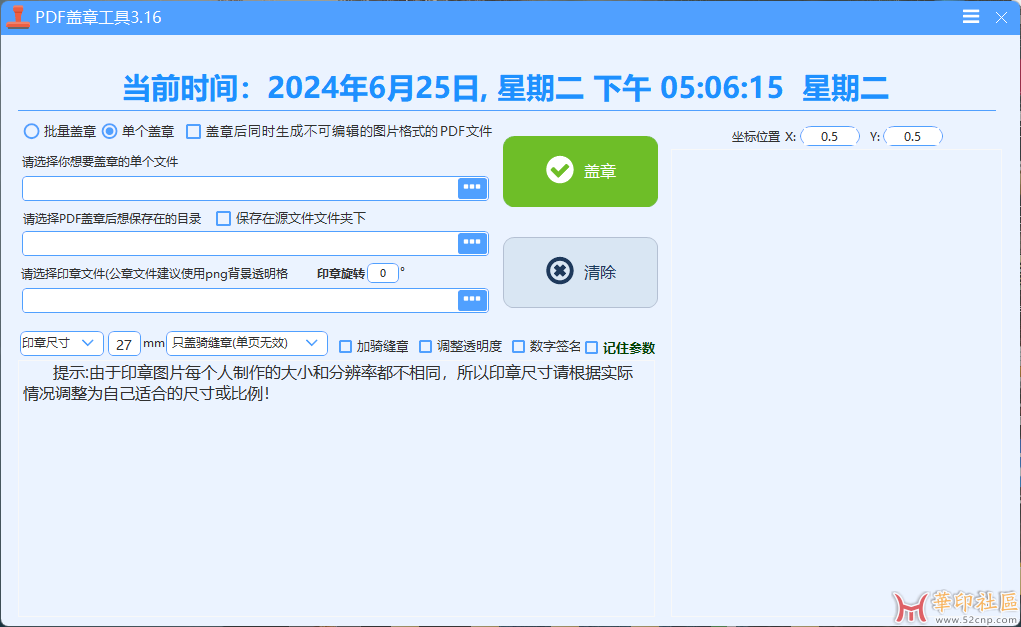Toggle the 调整透明度 checkbox
The image size is (1021, 627).
tap(426, 347)
